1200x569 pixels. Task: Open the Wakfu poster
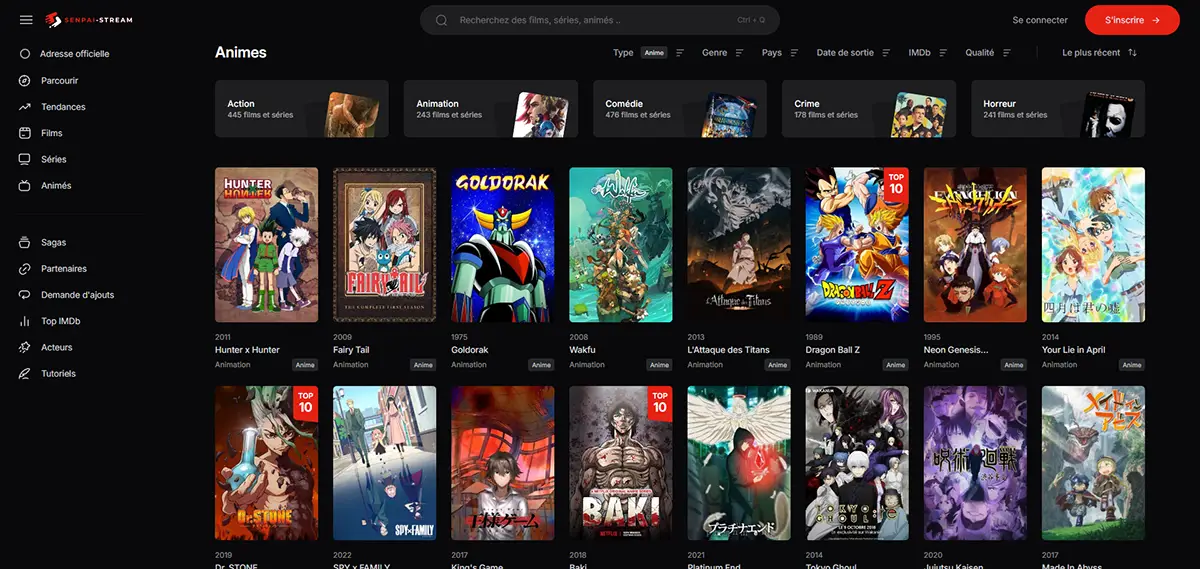coord(621,244)
